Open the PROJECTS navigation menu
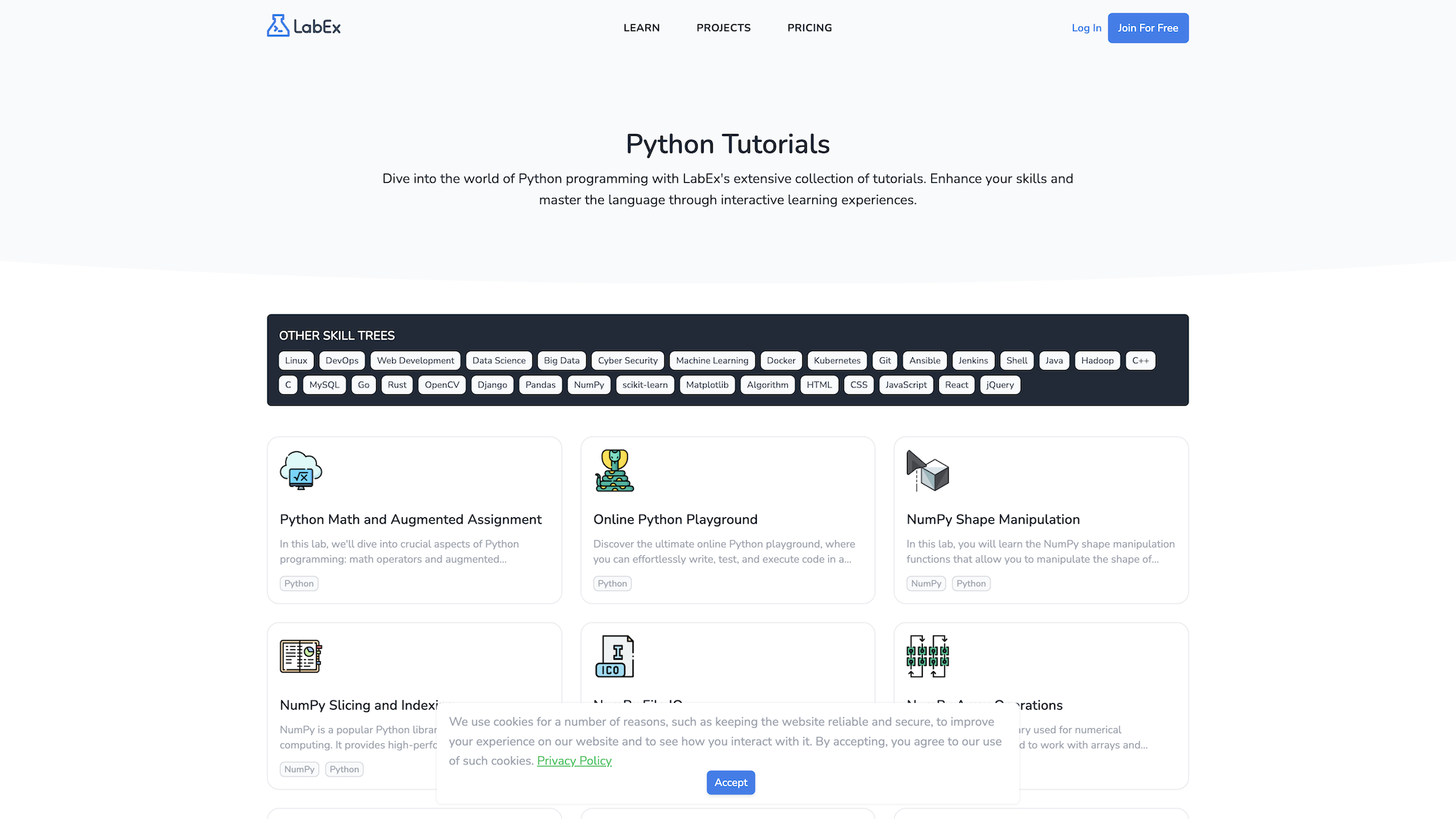 (x=723, y=27)
